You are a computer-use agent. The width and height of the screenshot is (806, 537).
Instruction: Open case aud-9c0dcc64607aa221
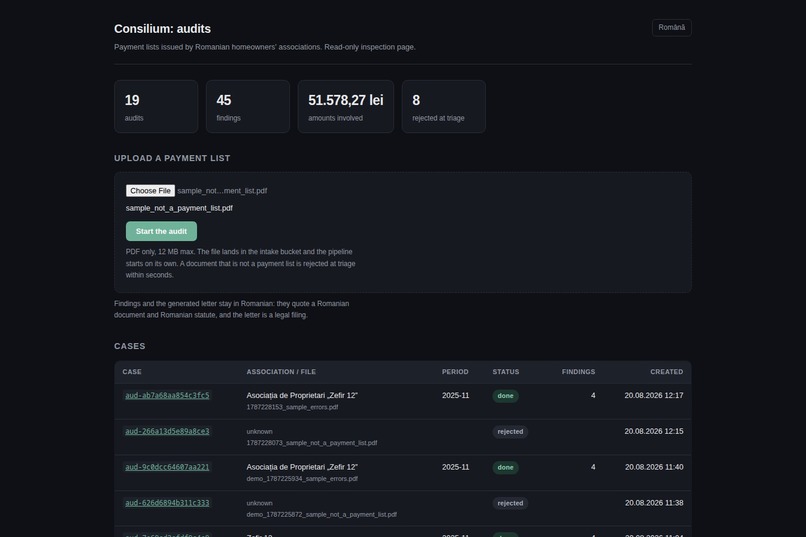[167, 467]
